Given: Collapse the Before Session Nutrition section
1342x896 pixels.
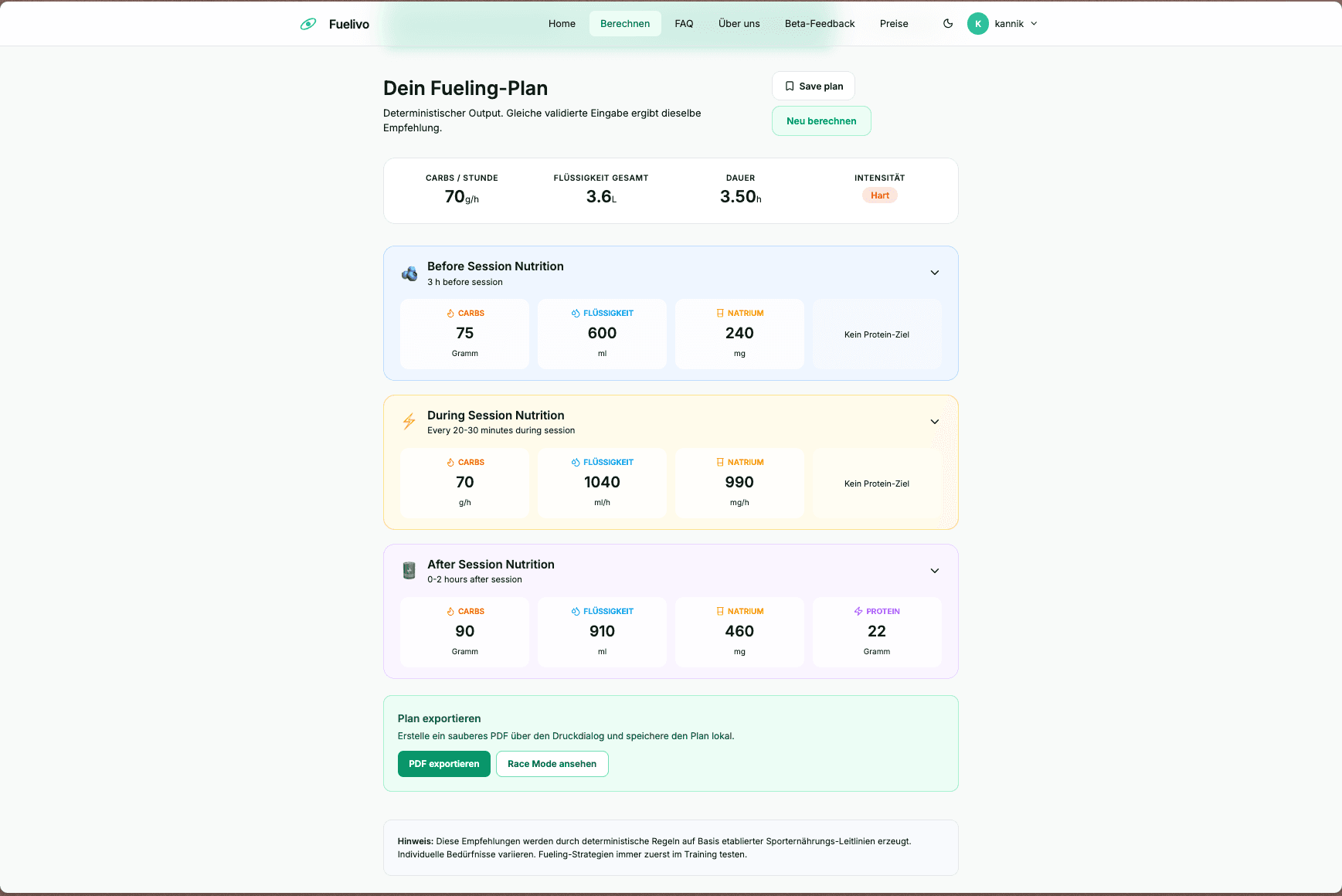Looking at the screenshot, I should click(935, 273).
